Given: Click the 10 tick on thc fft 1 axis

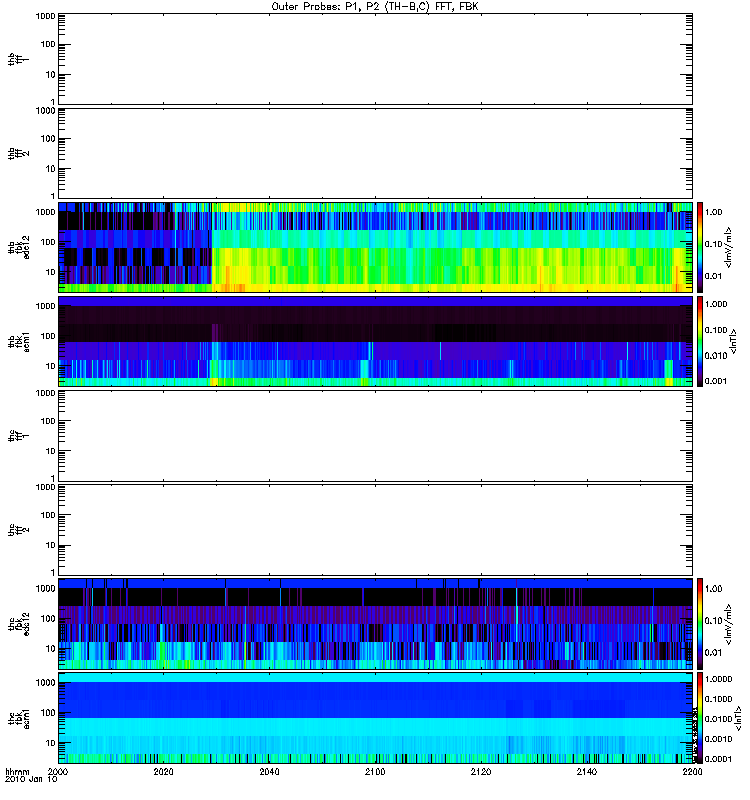Looking at the screenshot, I should 51,452.
